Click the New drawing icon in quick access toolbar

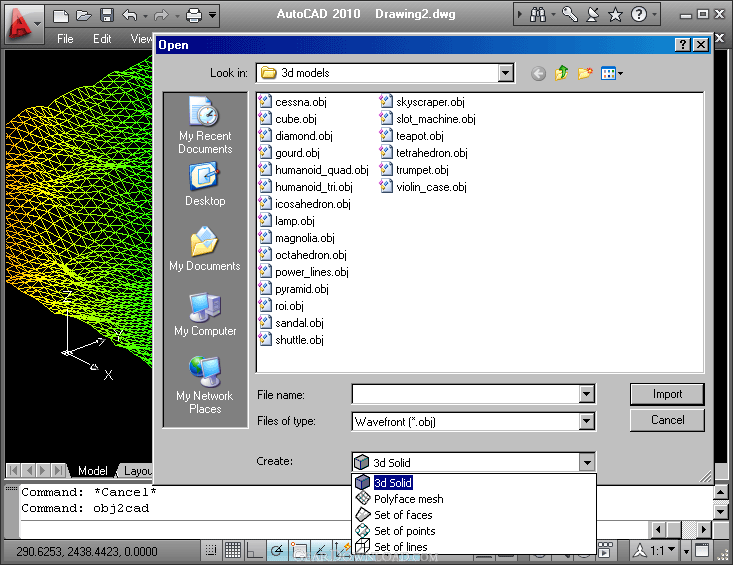[61, 15]
